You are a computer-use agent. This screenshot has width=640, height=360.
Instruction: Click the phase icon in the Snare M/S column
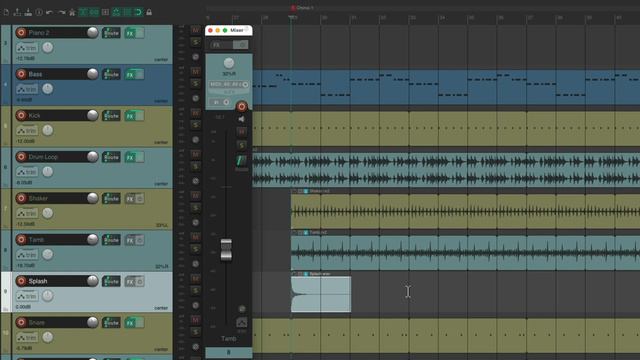[196, 347]
